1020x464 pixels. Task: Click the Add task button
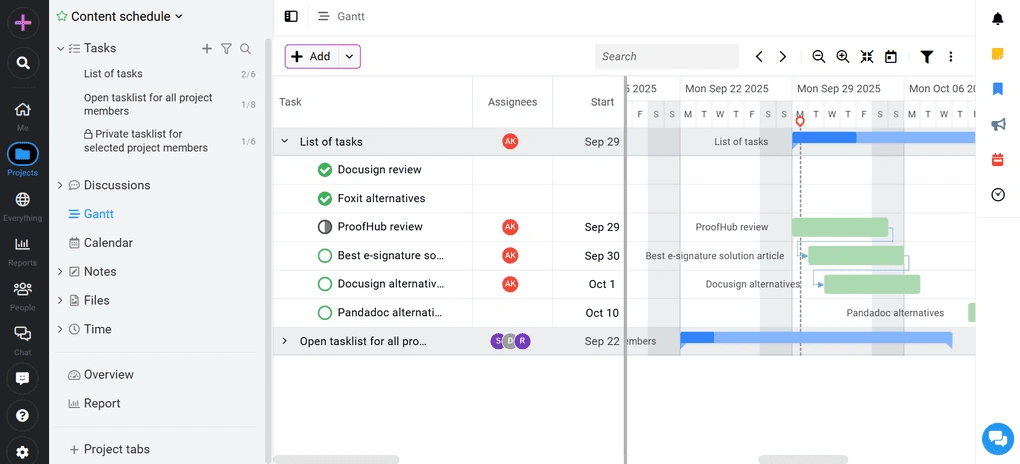(312, 57)
